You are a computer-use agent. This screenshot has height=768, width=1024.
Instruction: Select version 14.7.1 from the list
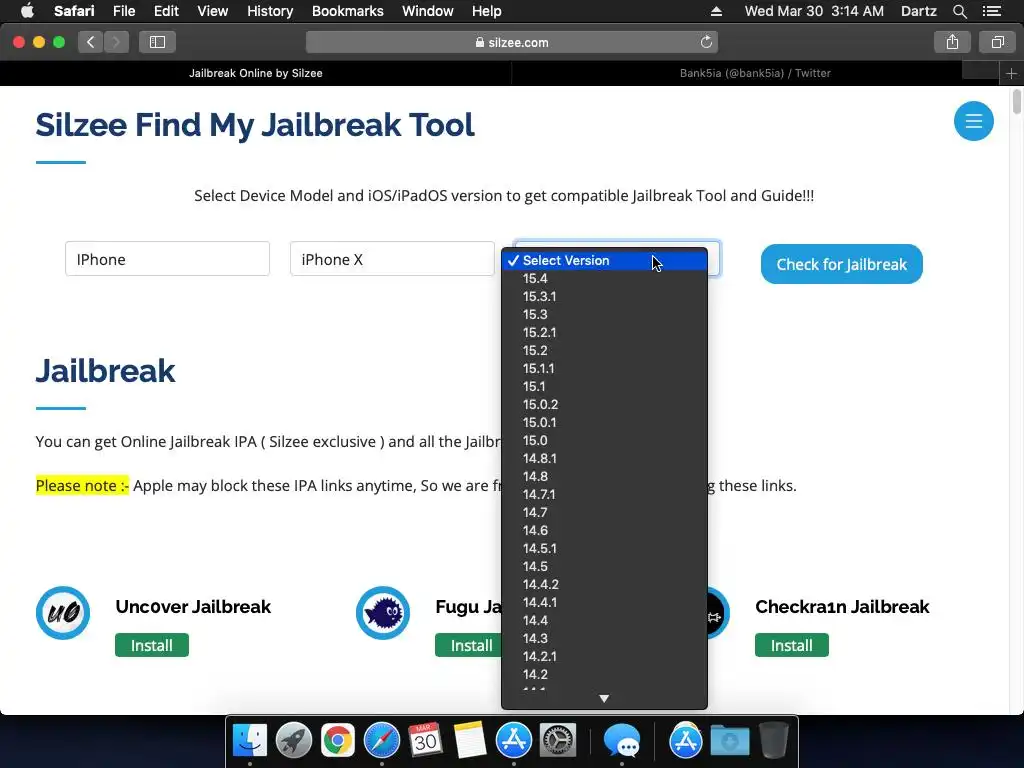tap(604, 494)
